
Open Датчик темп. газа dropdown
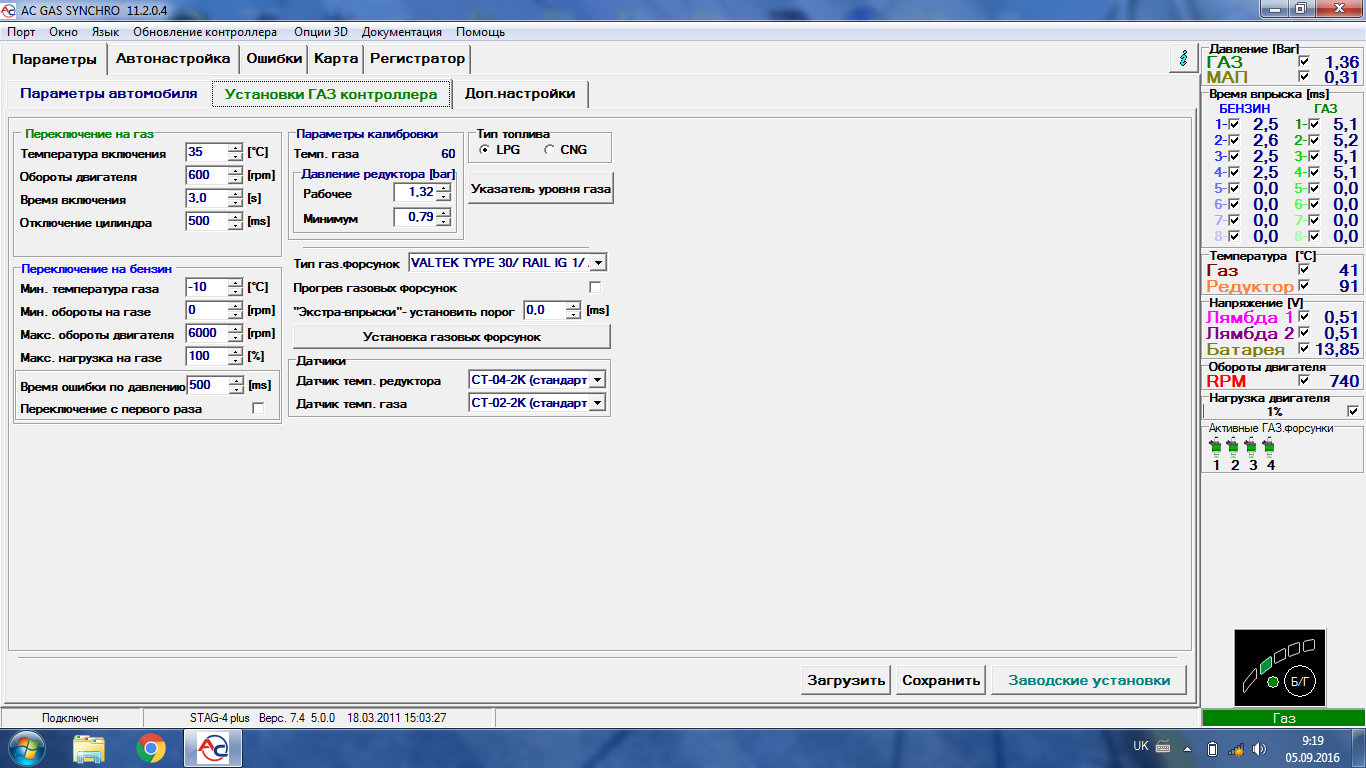[598, 403]
